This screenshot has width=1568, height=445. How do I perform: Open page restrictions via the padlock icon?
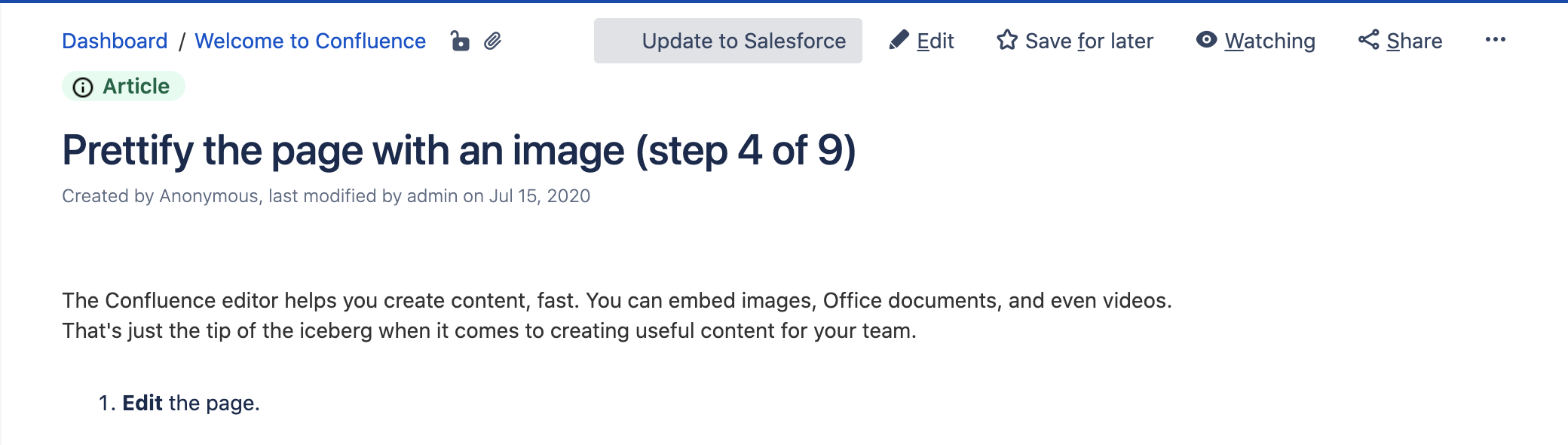click(x=460, y=41)
